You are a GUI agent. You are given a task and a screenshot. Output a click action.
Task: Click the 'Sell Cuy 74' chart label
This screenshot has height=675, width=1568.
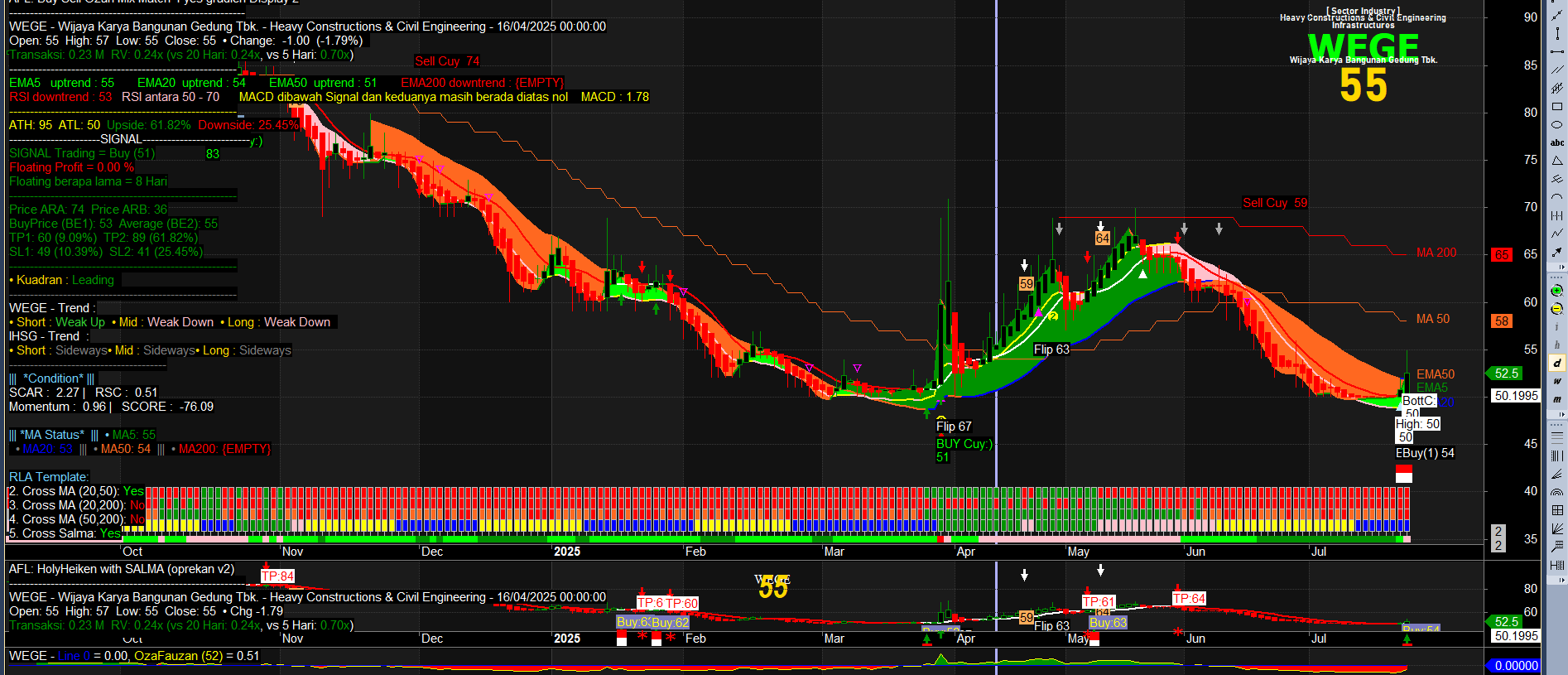[447, 61]
